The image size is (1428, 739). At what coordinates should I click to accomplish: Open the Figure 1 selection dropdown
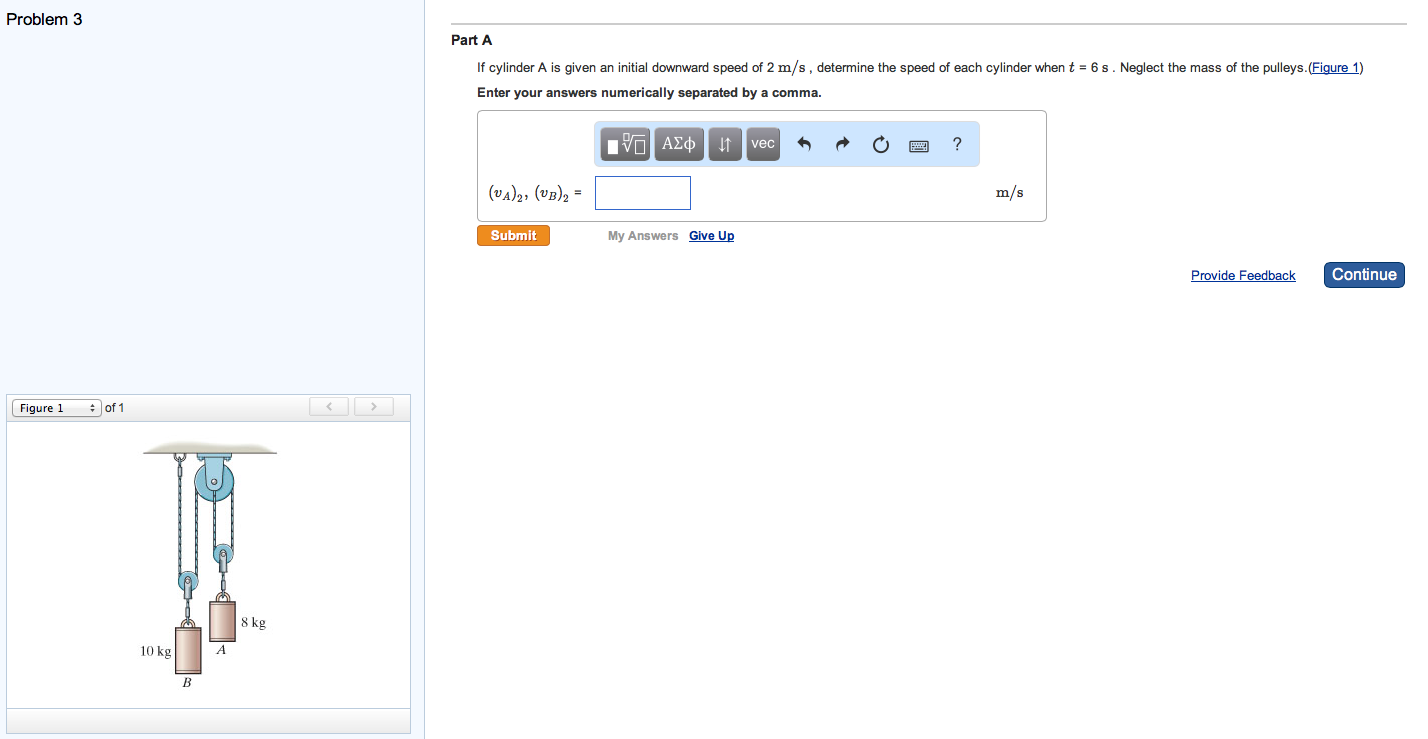pyautogui.click(x=56, y=407)
